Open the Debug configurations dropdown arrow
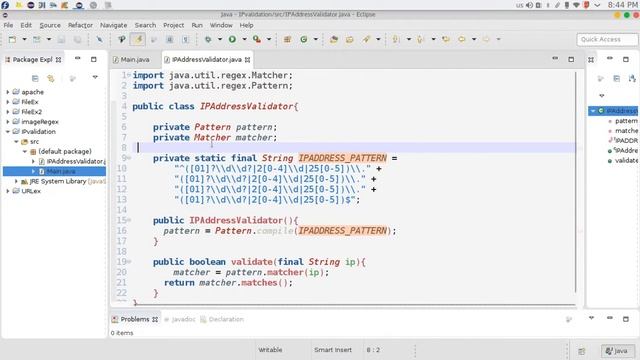Image resolution: width=640 pixels, height=360 pixels. click(220, 39)
